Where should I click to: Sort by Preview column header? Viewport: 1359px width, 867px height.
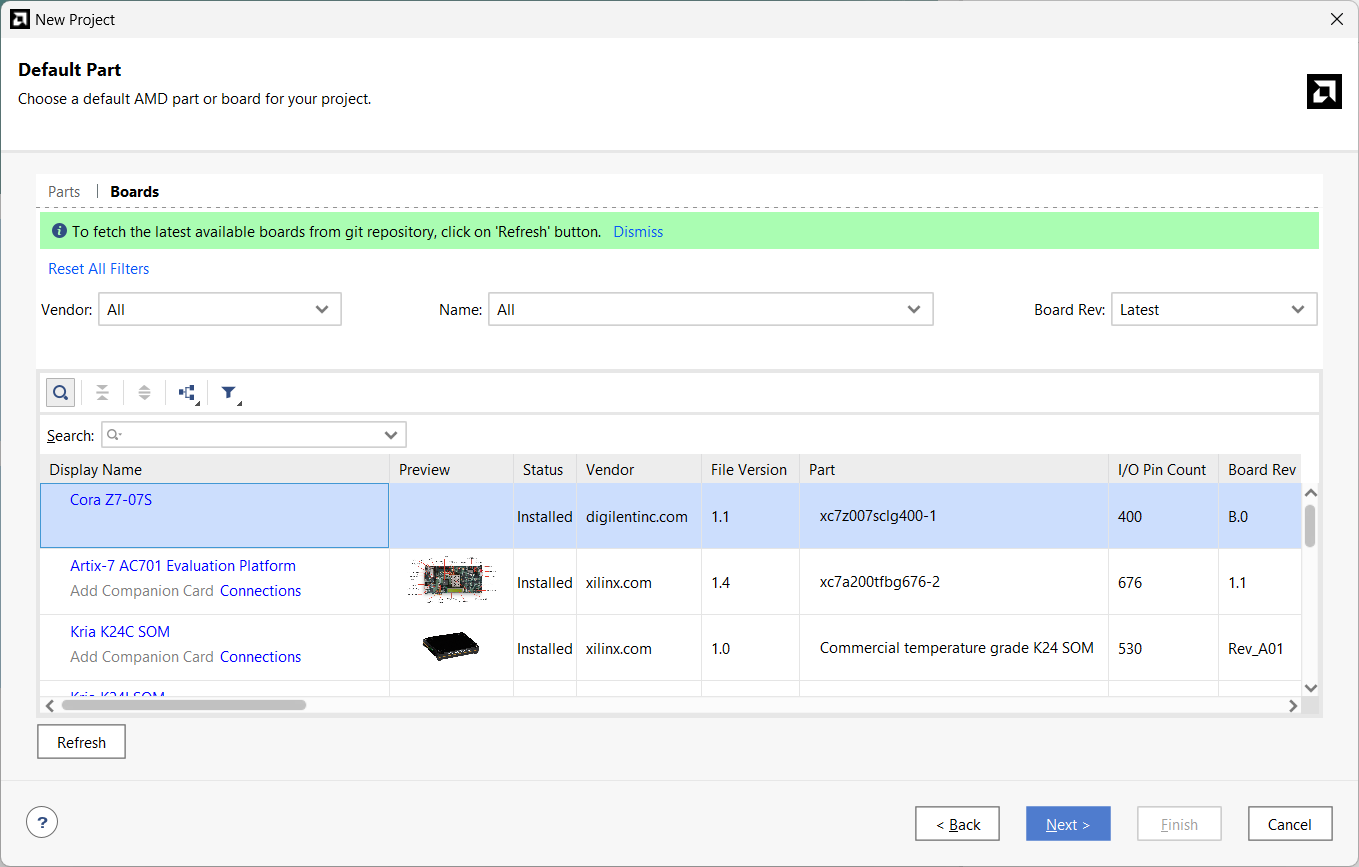pyautogui.click(x=452, y=470)
